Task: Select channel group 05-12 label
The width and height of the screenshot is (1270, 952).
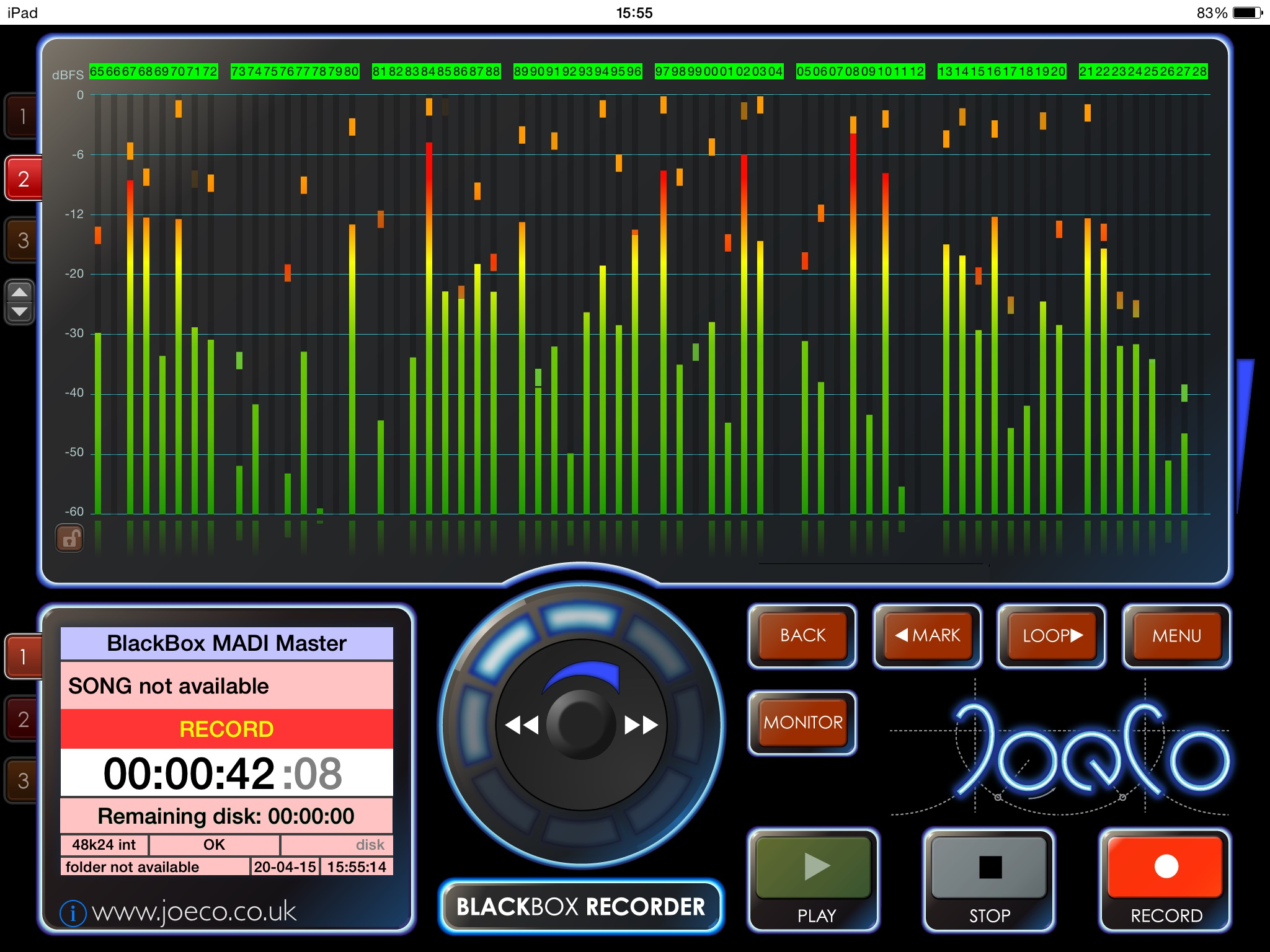Action: 861,72
